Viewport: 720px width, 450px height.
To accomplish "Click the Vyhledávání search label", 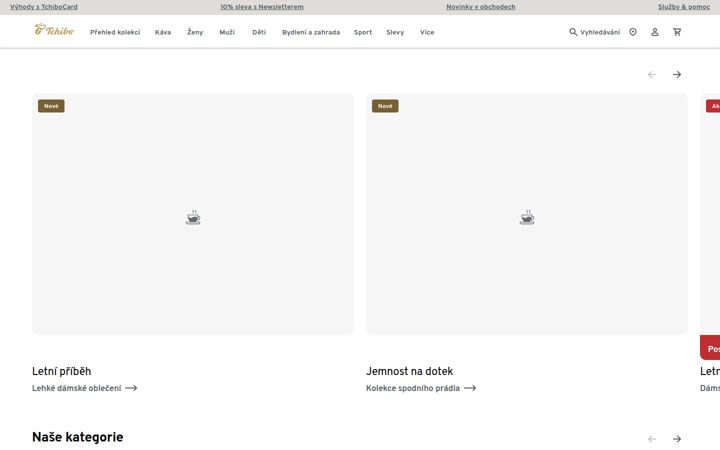I will (600, 32).
